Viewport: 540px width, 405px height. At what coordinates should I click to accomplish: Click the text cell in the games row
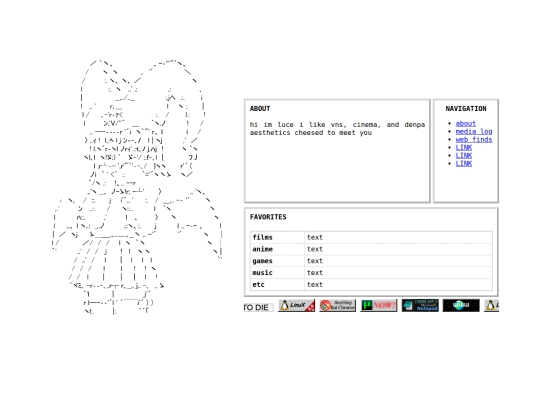click(x=398, y=261)
